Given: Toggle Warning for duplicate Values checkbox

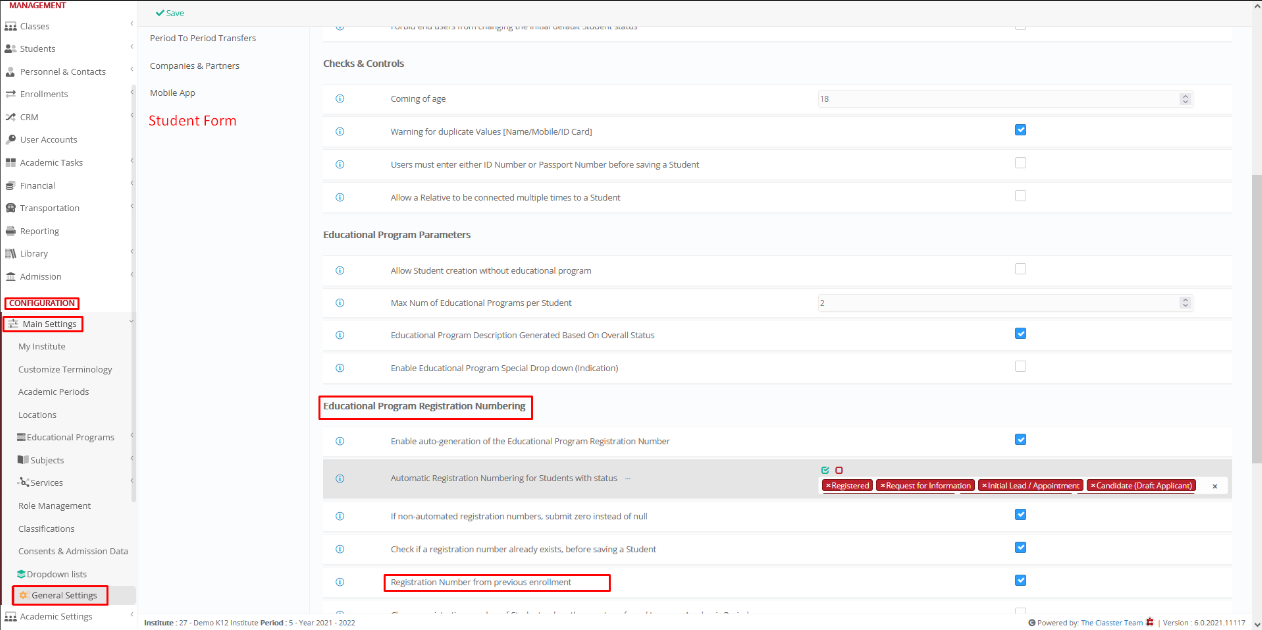Looking at the screenshot, I should point(1020,130).
